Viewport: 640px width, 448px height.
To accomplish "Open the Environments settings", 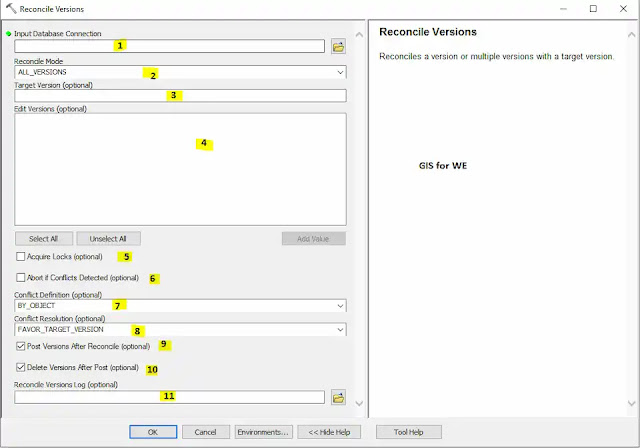I will click(x=264, y=432).
